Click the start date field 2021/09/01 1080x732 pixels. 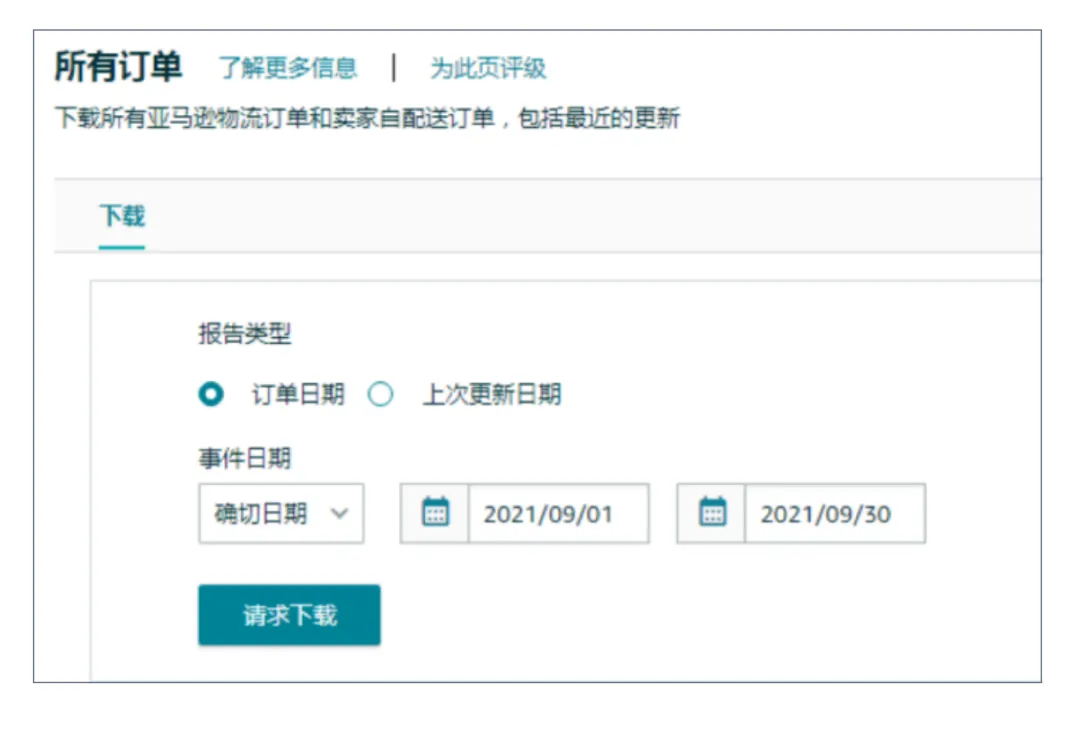tap(559, 514)
